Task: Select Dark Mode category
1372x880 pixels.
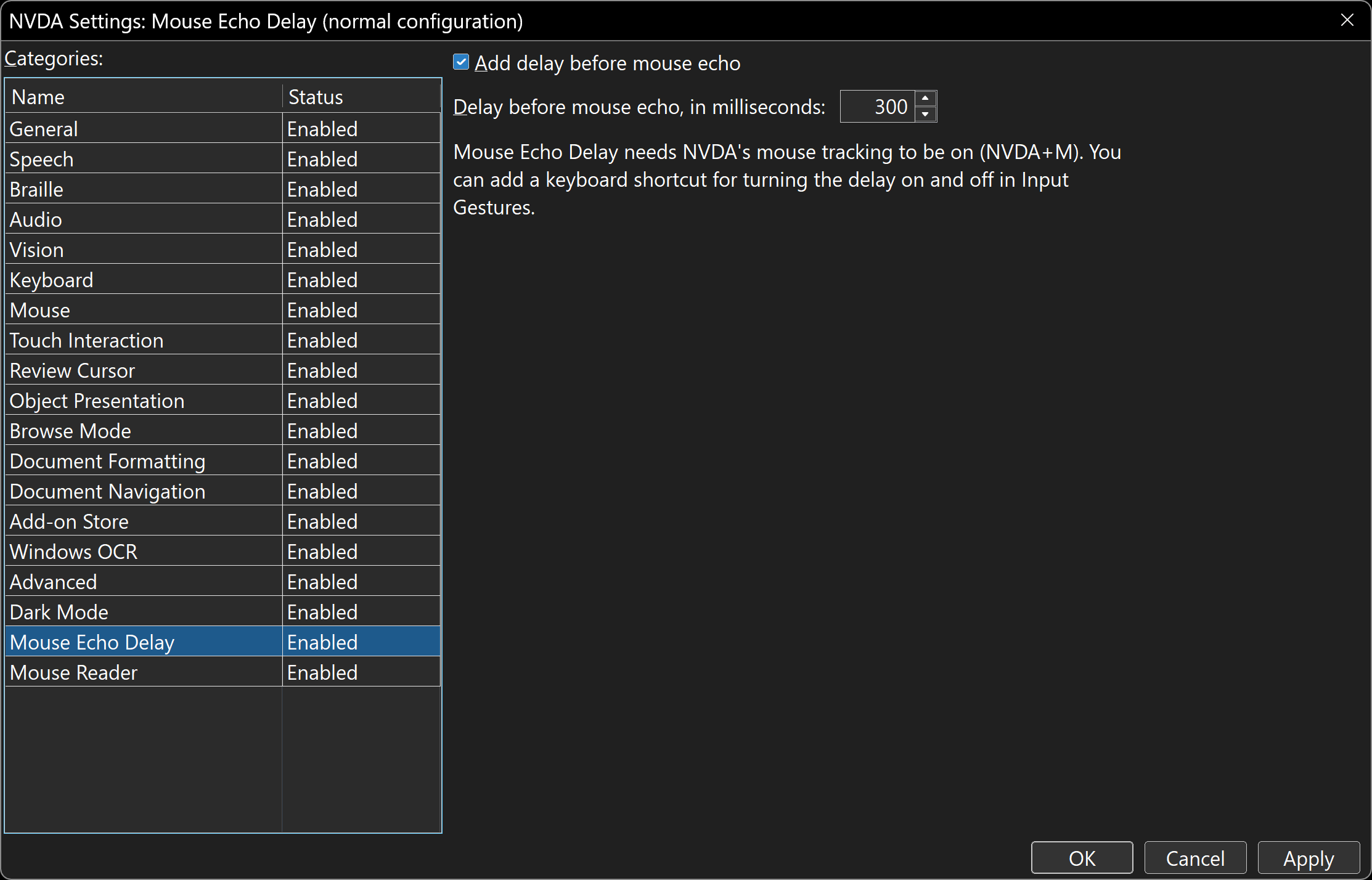Action: 223,612
